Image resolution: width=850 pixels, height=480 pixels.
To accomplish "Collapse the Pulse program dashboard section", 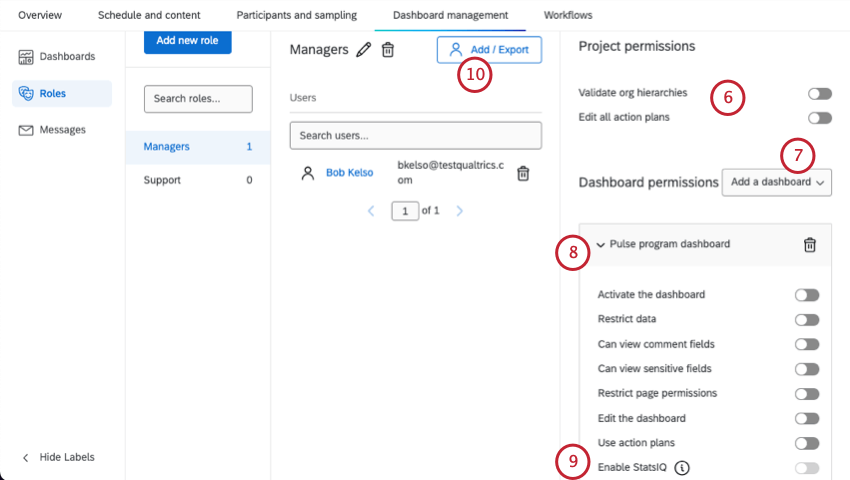I will [x=601, y=245].
